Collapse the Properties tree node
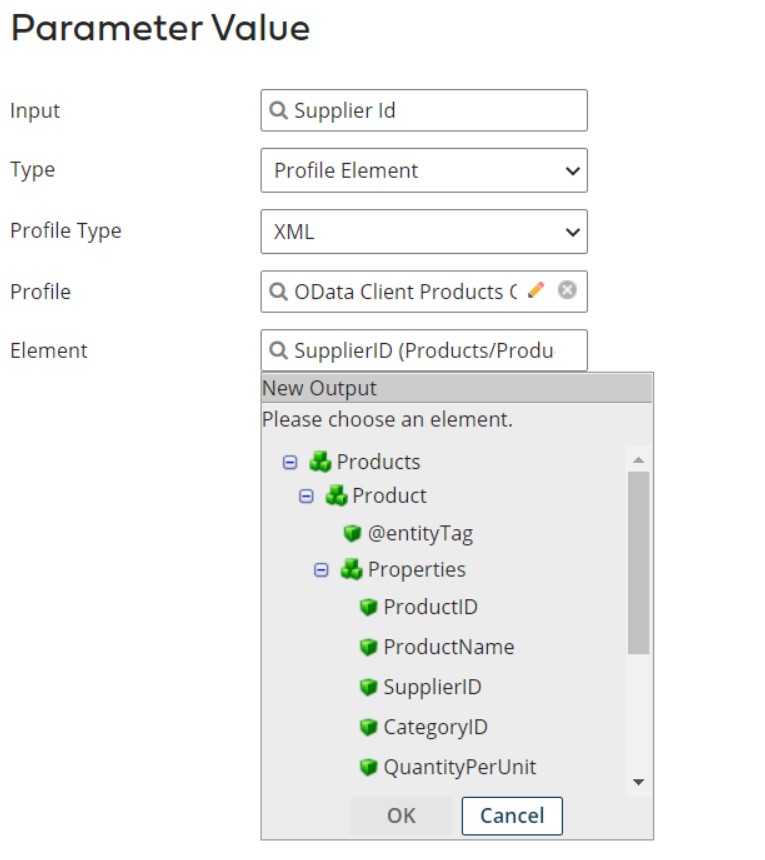The height and width of the screenshot is (860, 765). pos(322,570)
